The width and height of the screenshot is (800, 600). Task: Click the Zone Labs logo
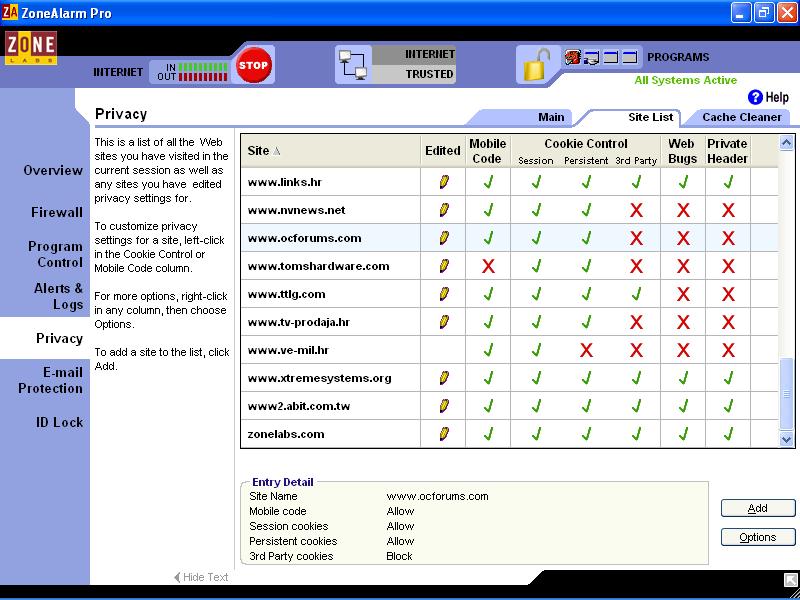31,49
